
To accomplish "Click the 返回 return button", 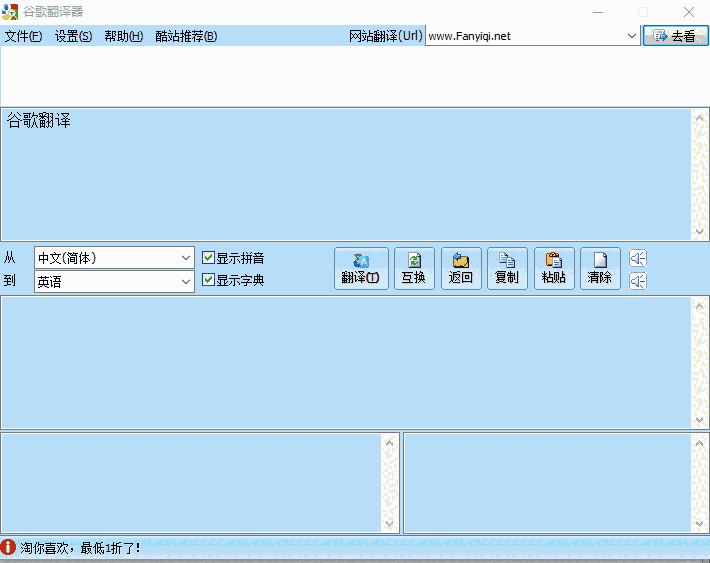I will [x=461, y=269].
